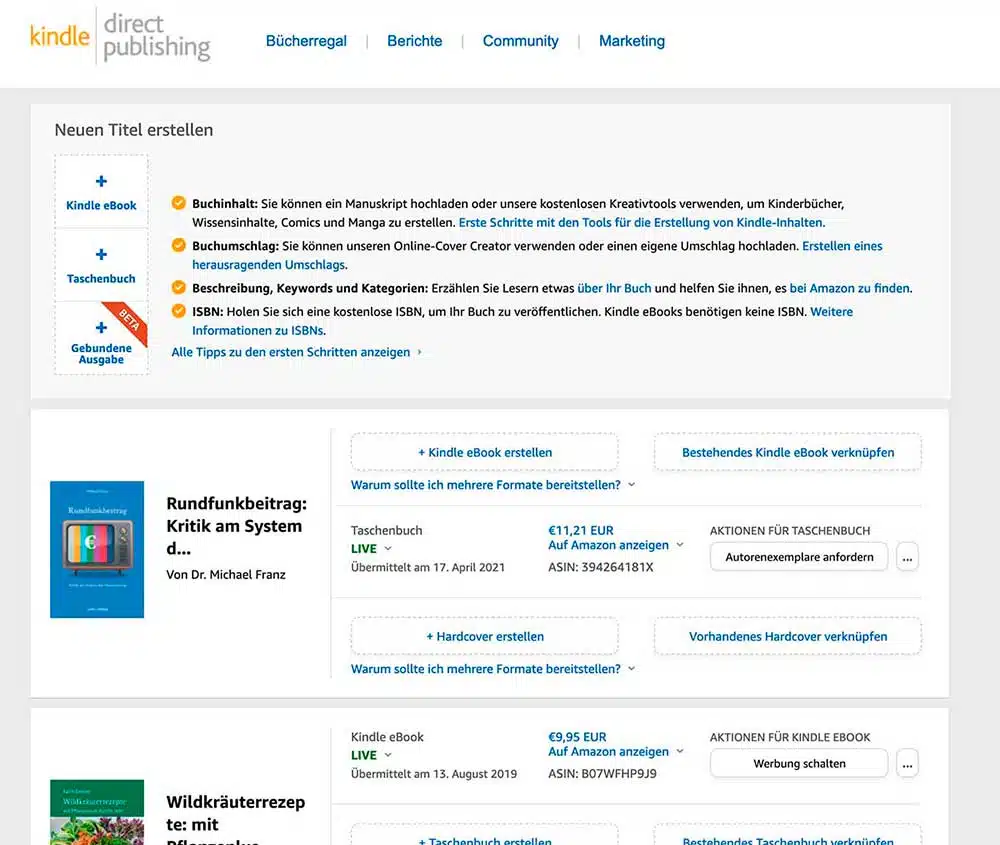Screen dimensions: 1000x845
Task: Follow the 'über Ihr Buch' link
Action: pyautogui.click(x=614, y=288)
